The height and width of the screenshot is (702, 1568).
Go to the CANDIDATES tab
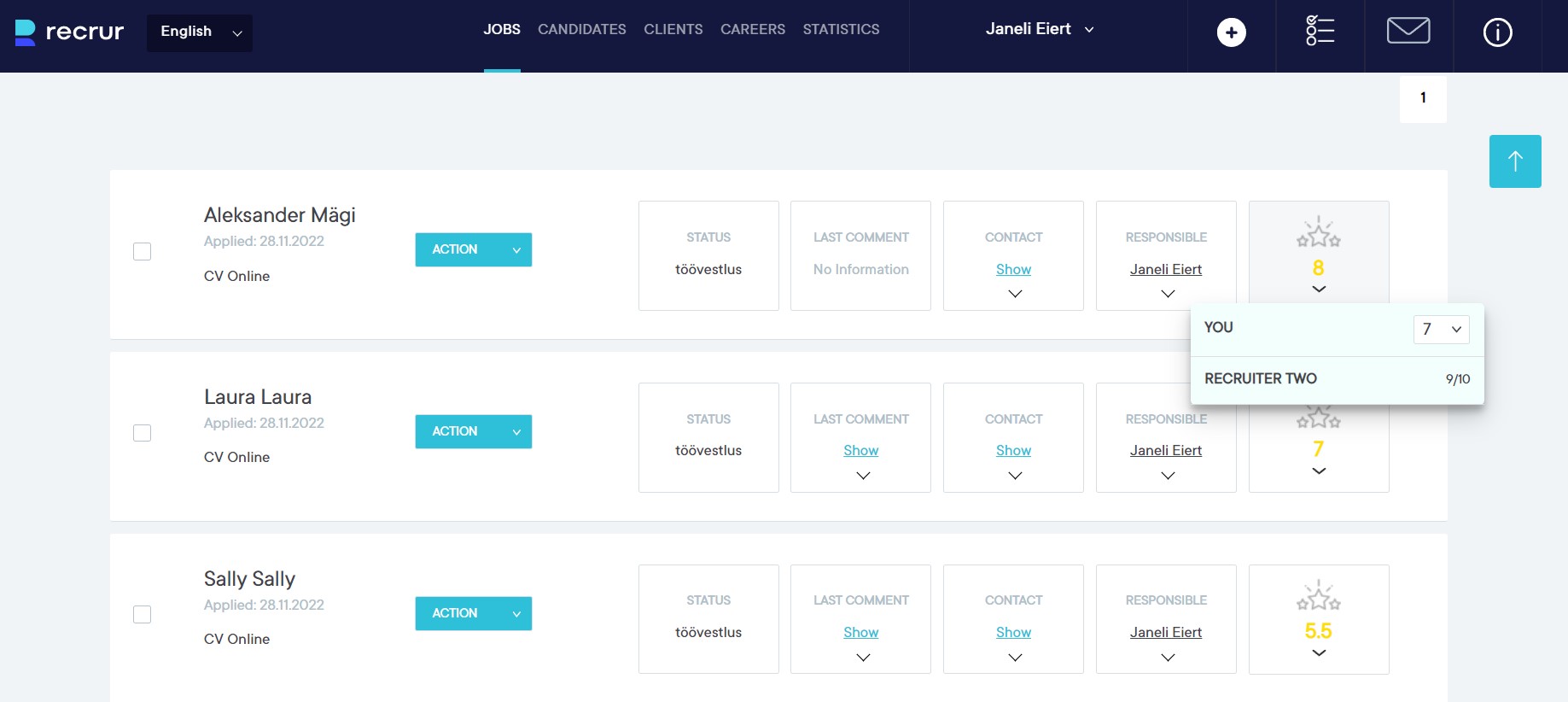coord(581,29)
